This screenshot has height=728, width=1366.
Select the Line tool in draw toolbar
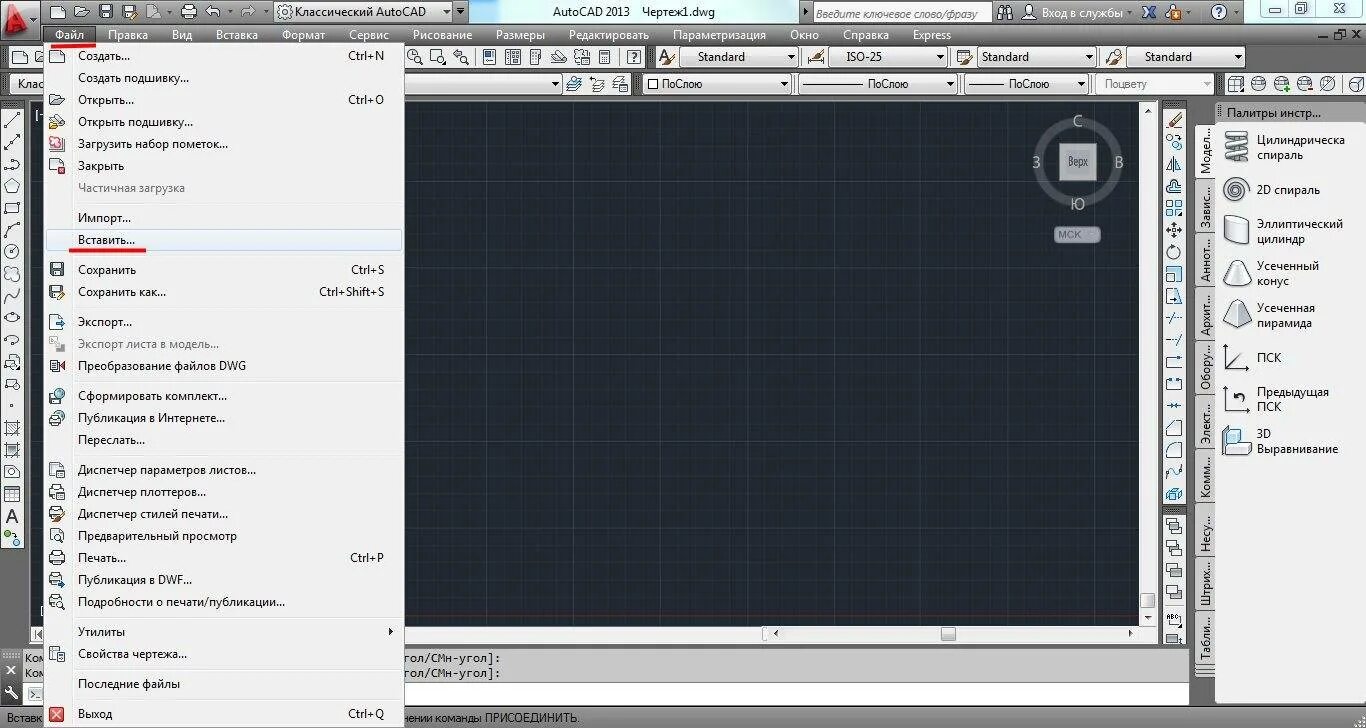pyautogui.click(x=12, y=120)
